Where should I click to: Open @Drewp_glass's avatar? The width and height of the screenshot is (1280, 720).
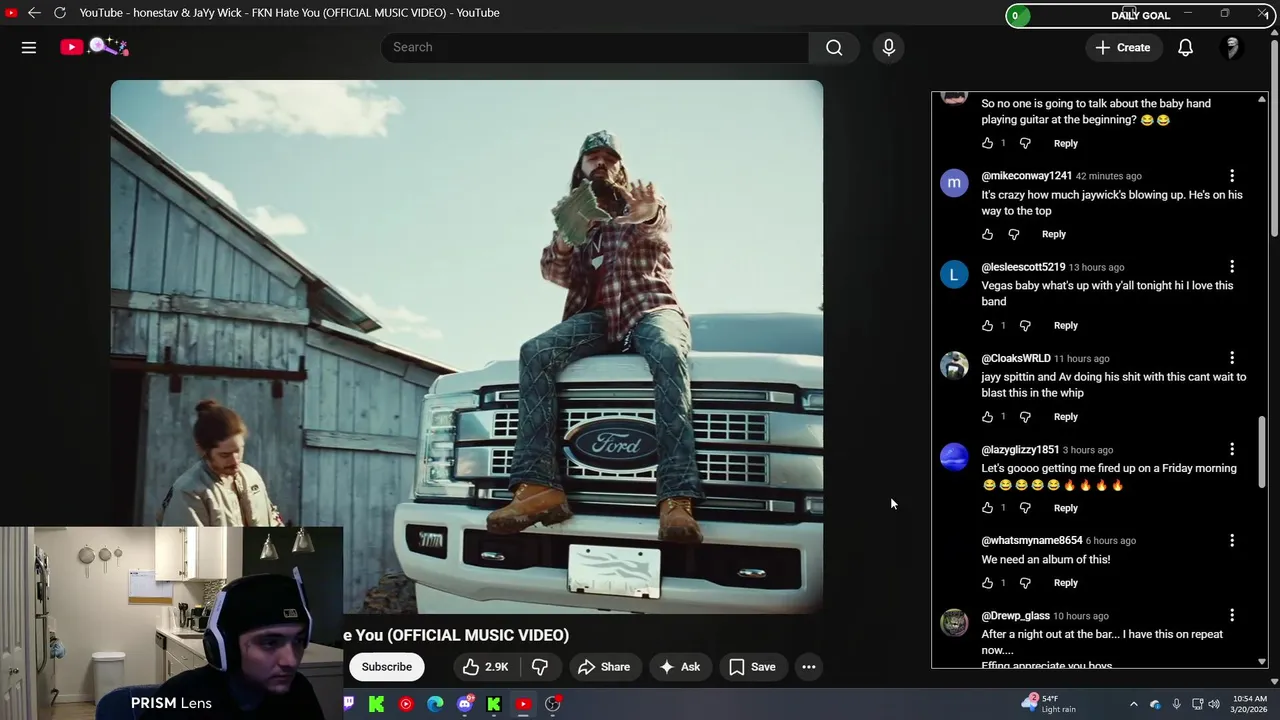tap(954, 623)
